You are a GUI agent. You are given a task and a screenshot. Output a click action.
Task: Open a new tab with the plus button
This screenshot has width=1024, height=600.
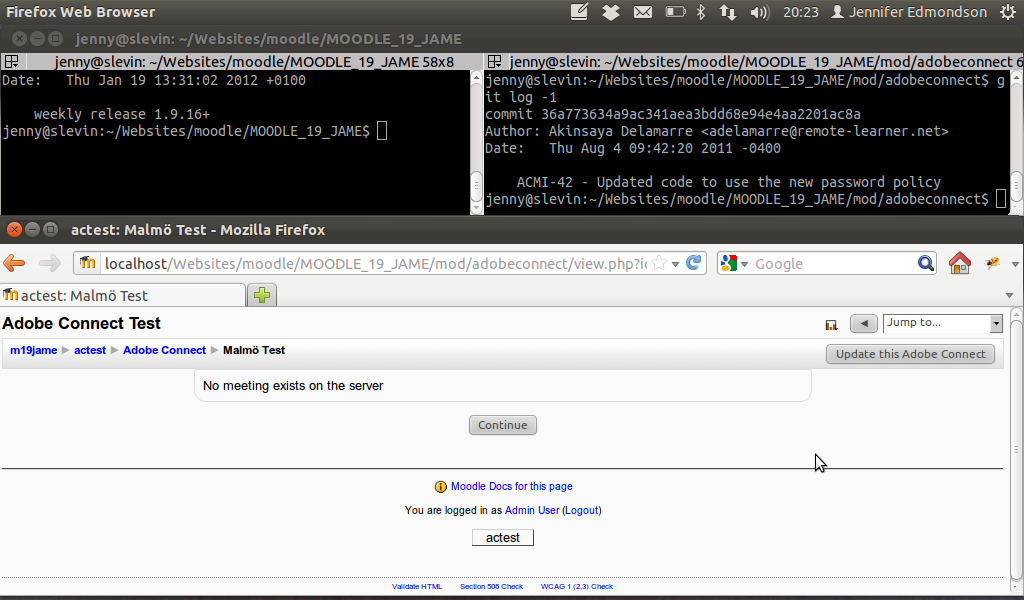263,295
